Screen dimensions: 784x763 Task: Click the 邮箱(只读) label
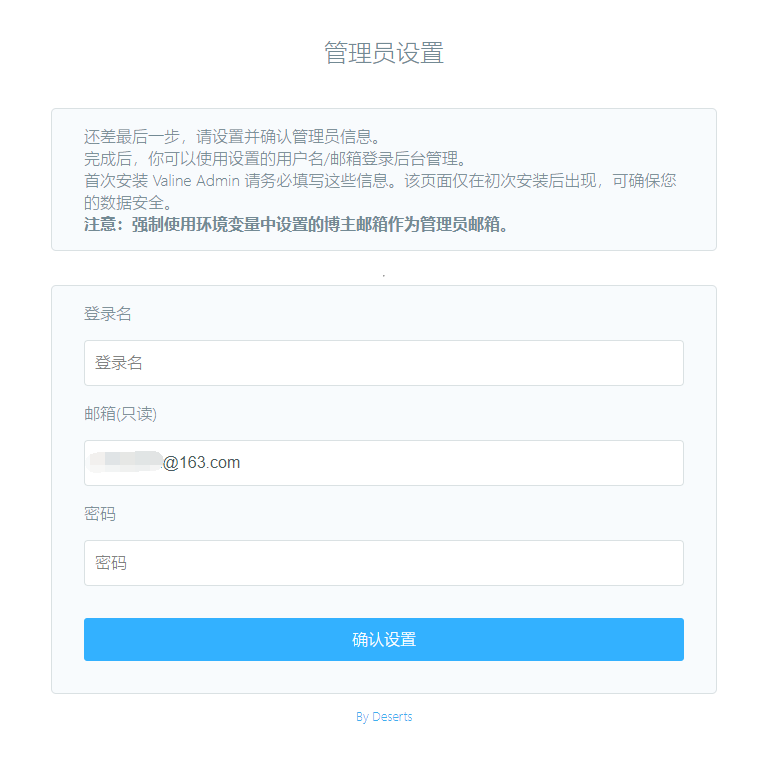click(120, 414)
